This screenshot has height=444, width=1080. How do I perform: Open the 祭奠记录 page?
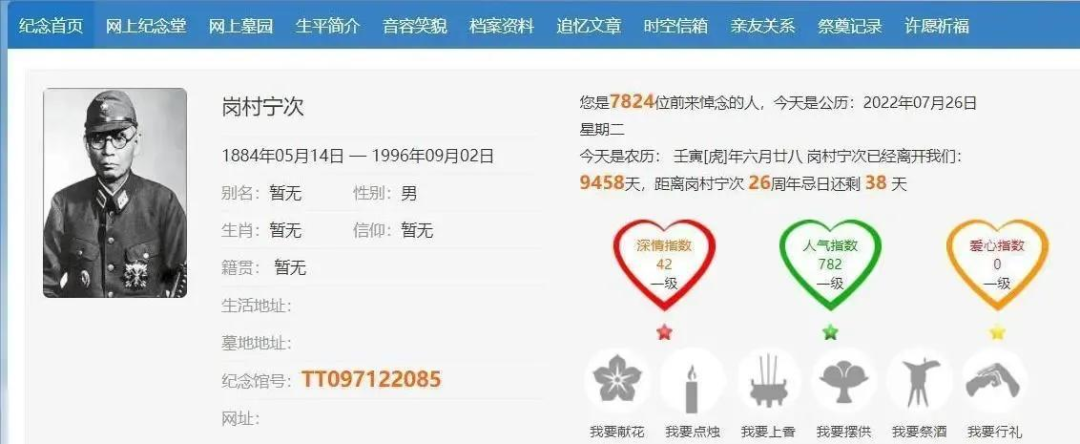click(850, 26)
